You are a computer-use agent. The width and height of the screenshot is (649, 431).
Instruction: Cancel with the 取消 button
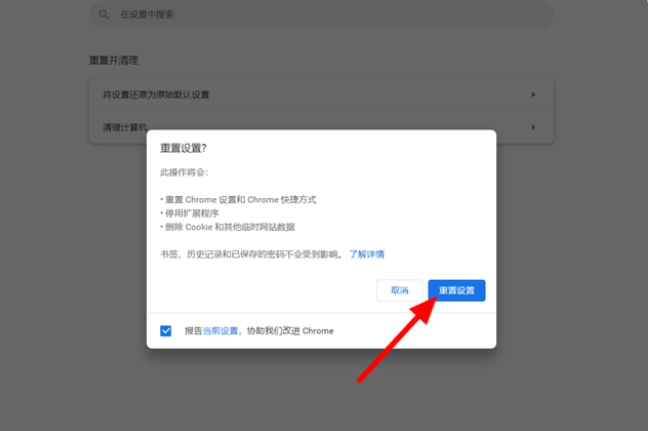pos(399,290)
